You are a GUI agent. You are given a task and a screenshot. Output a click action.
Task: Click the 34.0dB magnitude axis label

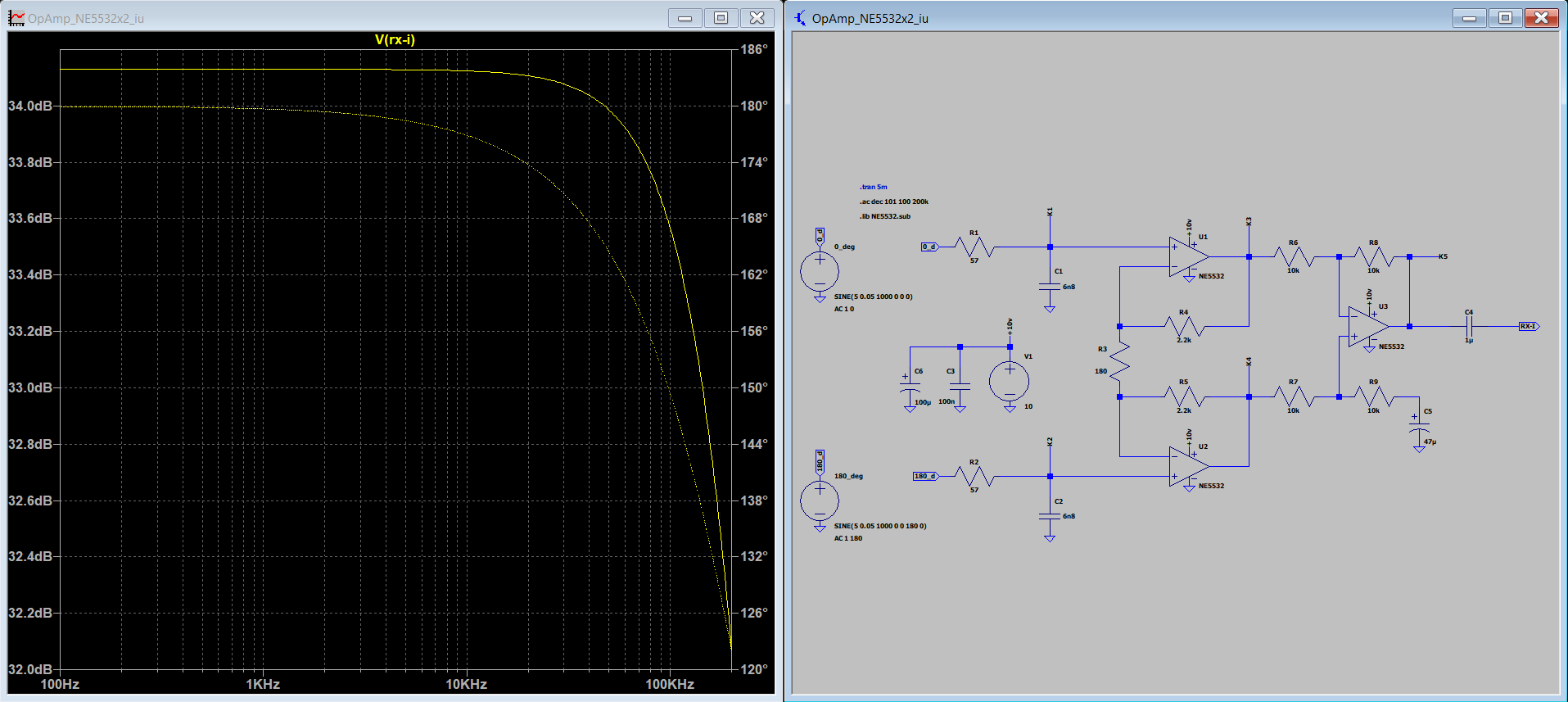pos(30,106)
